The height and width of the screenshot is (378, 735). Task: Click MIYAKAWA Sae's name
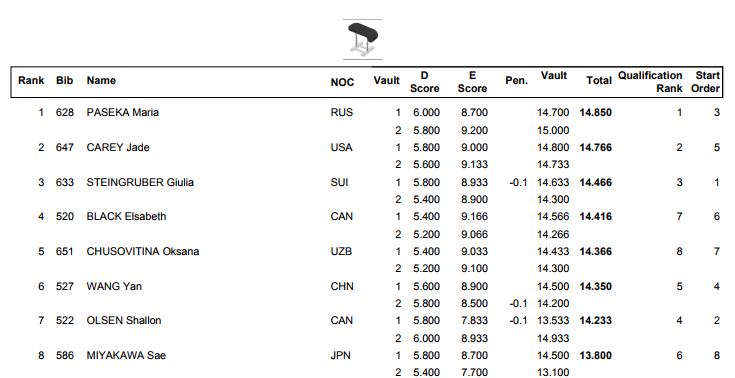point(126,355)
